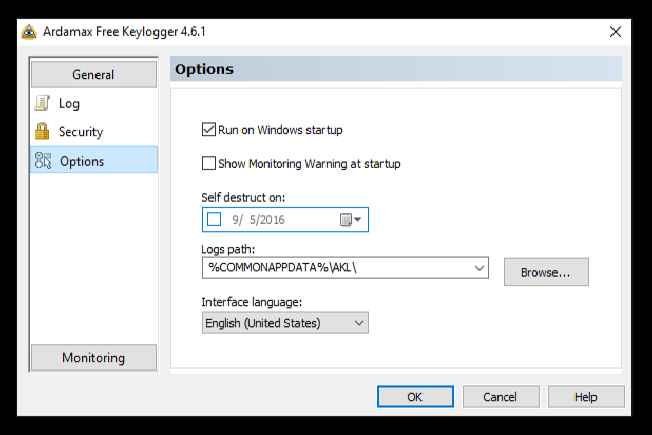The width and height of the screenshot is (652, 435).
Task: Click the Ardamax eye icon in title bar
Action: [x=29, y=32]
